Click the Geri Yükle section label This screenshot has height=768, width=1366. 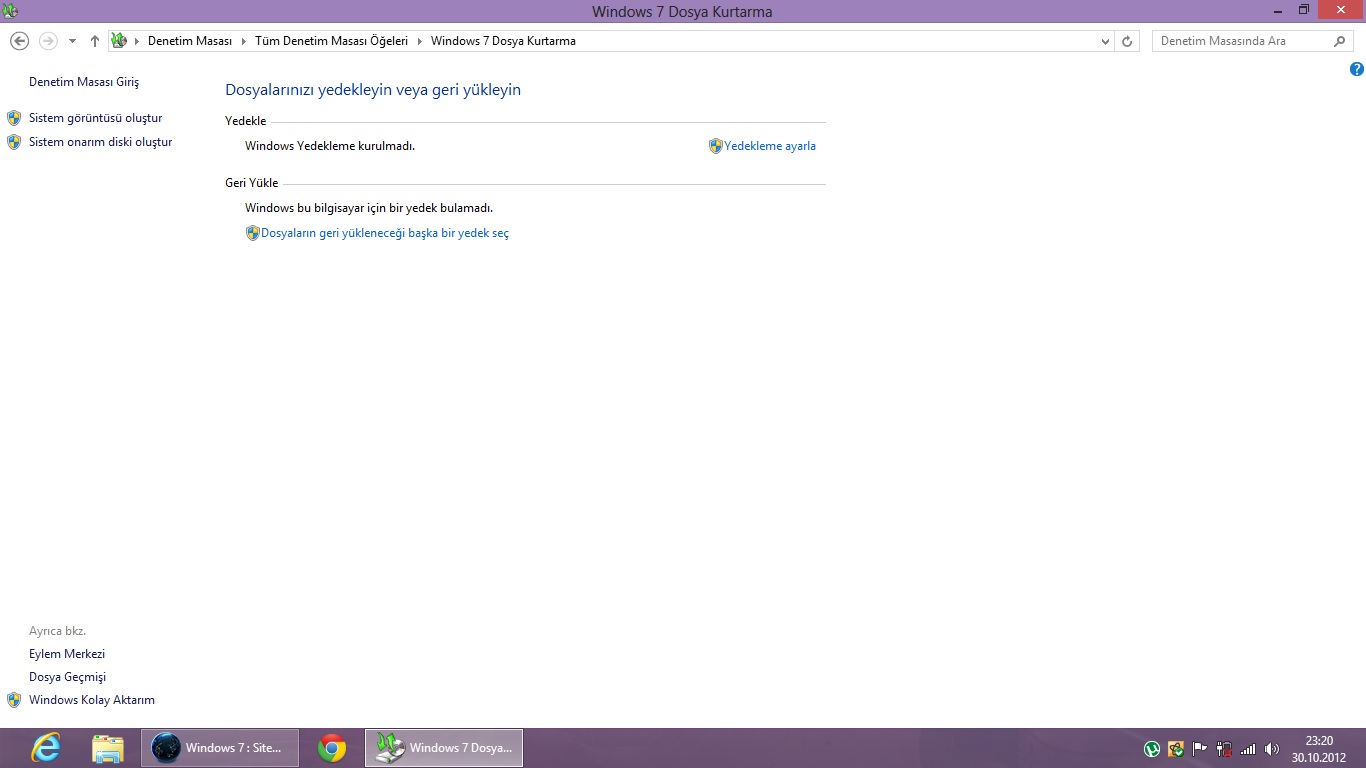(252, 183)
